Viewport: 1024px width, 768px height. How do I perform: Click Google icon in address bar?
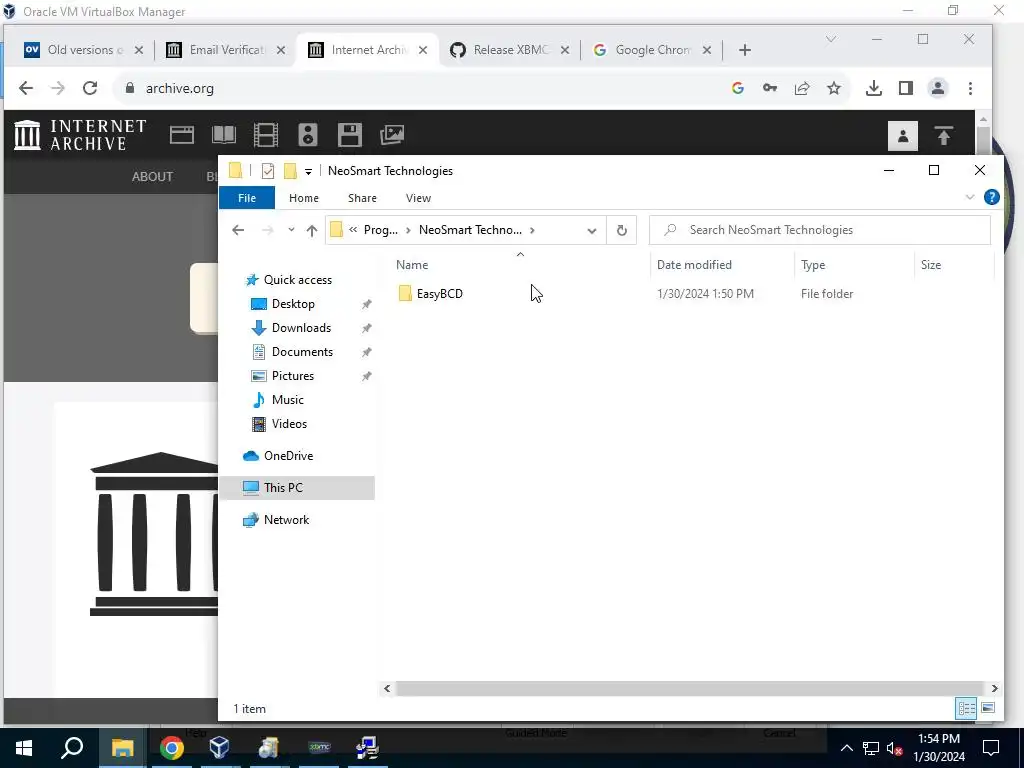(738, 88)
